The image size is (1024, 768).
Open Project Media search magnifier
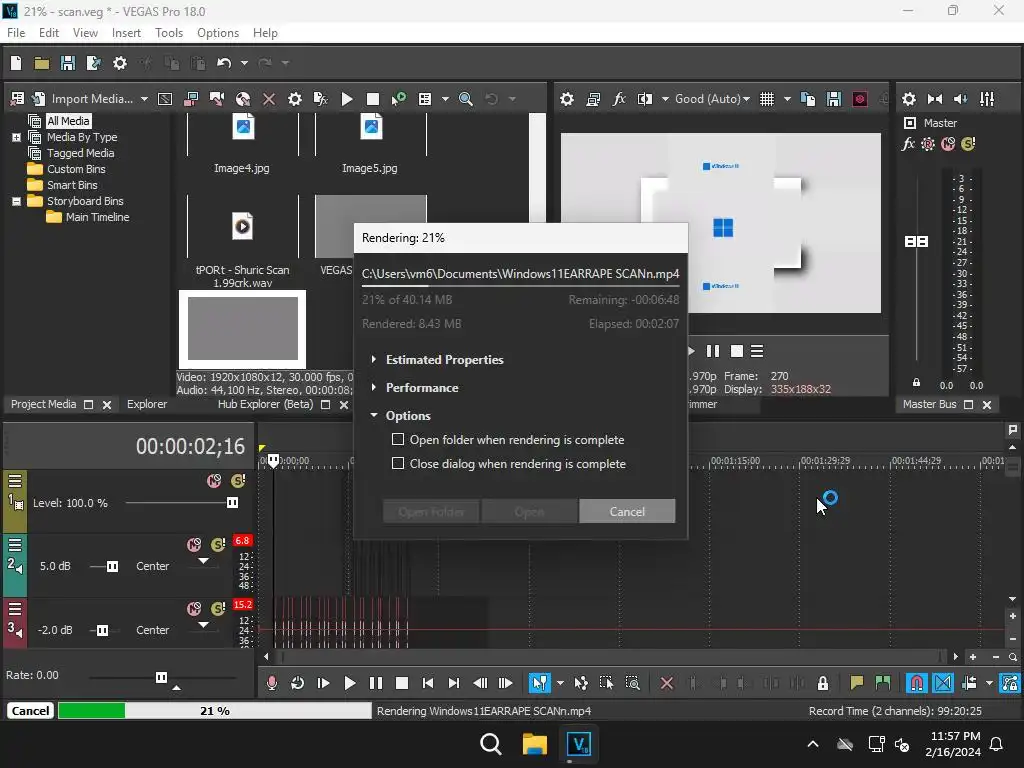(x=466, y=99)
